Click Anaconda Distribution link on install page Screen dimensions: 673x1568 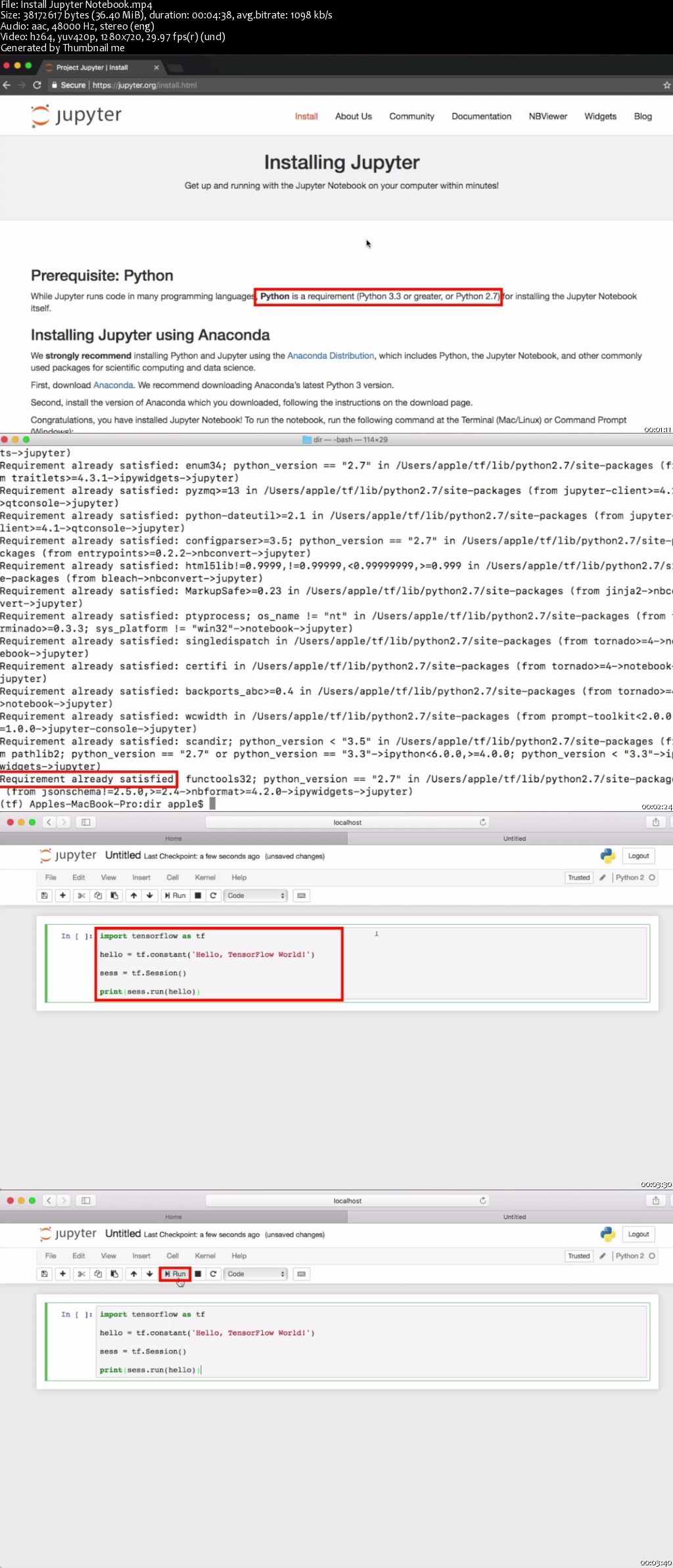pyautogui.click(x=331, y=355)
